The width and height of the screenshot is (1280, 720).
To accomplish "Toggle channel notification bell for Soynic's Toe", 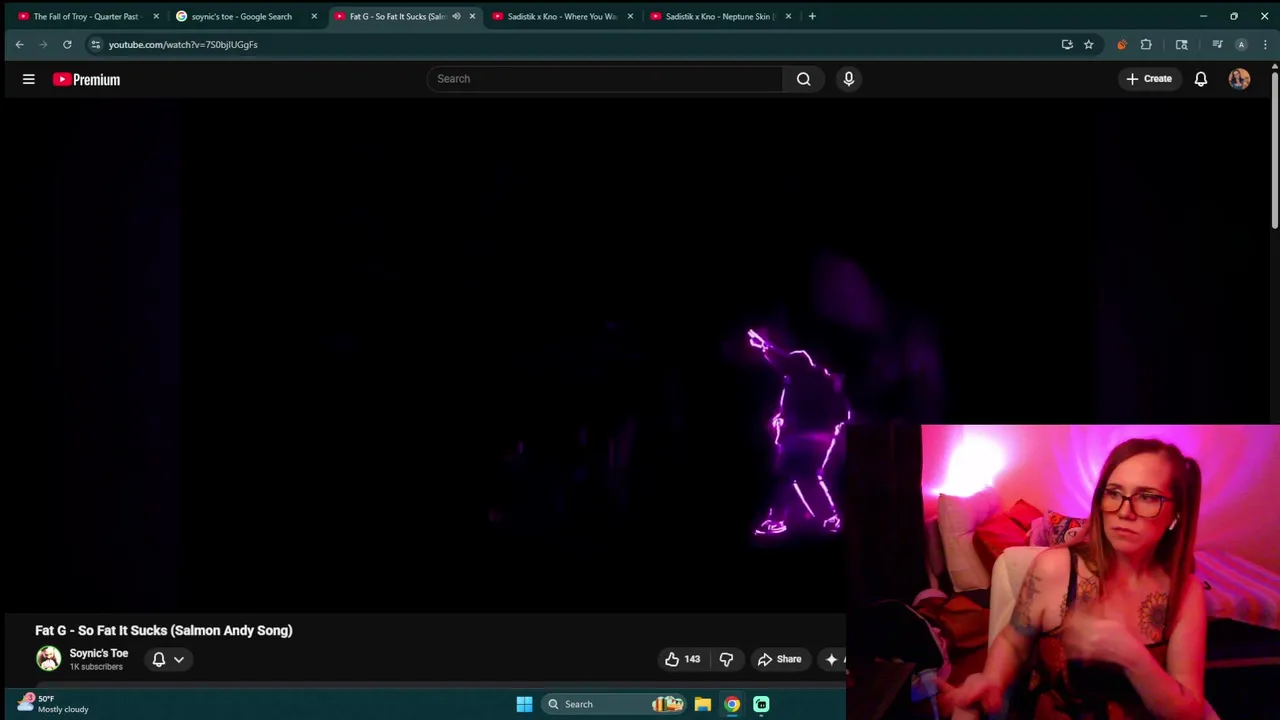I will [158, 659].
